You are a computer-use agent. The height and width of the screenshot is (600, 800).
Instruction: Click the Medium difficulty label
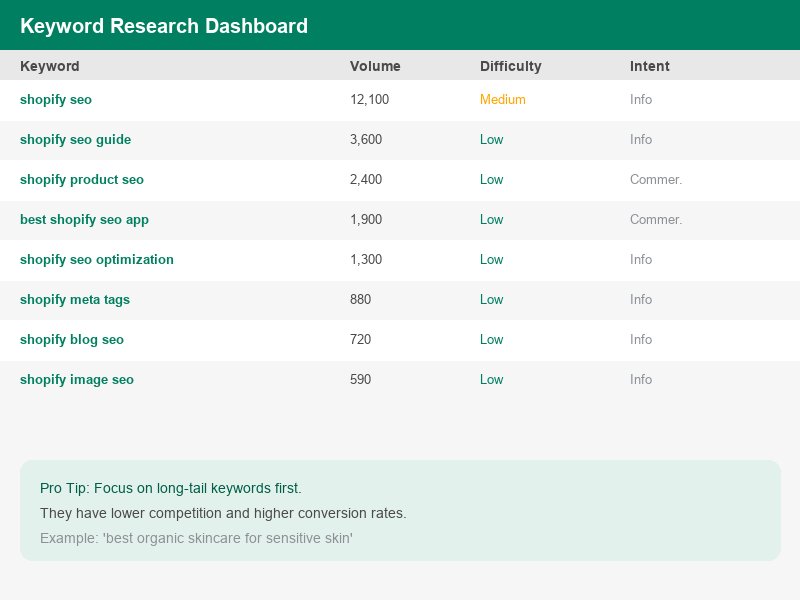(503, 99)
